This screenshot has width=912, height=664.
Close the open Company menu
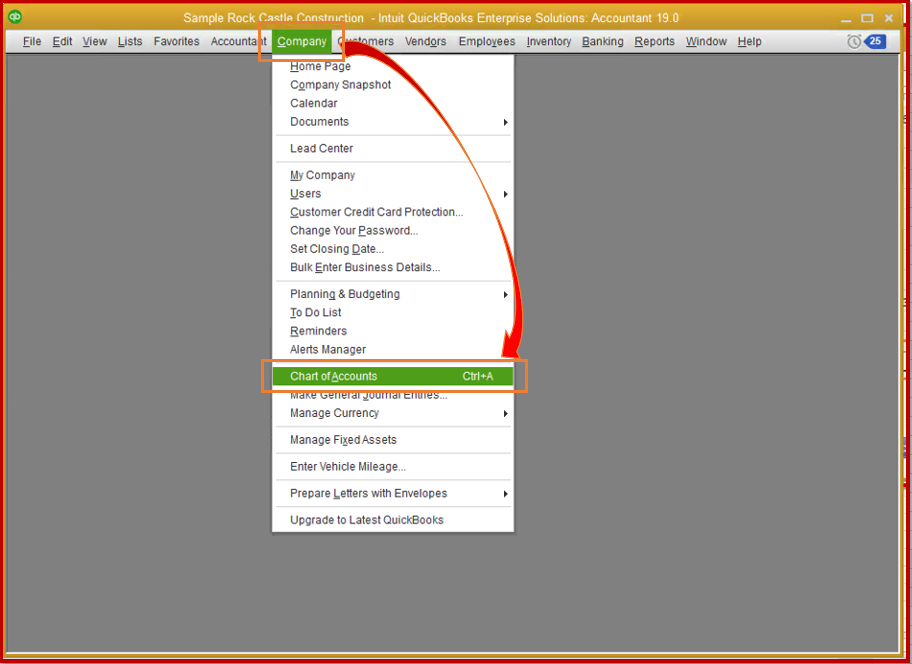(x=301, y=41)
